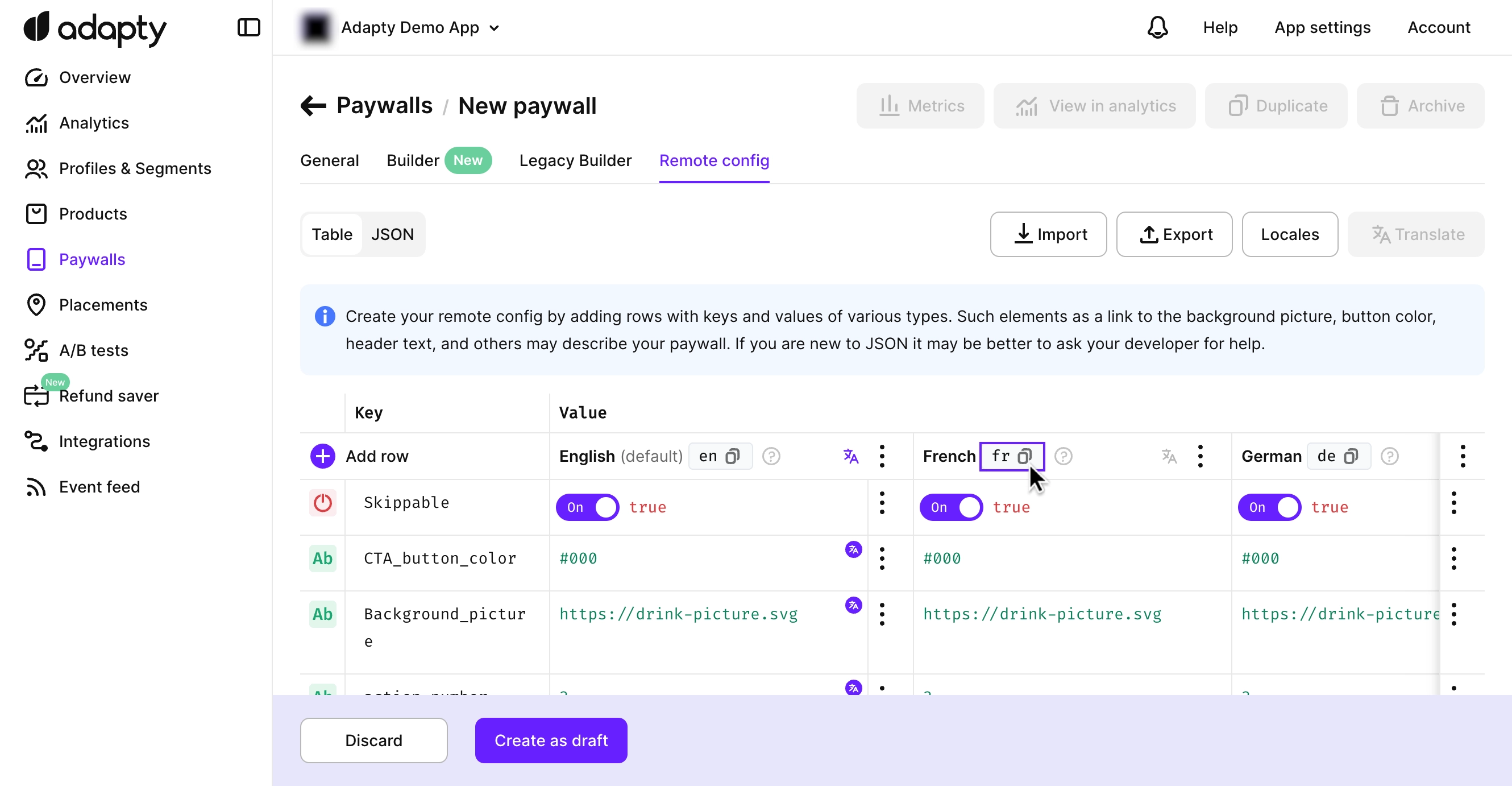Open the Legacy Builder tab
This screenshot has width=1512, height=786.
click(x=575, y=160)
